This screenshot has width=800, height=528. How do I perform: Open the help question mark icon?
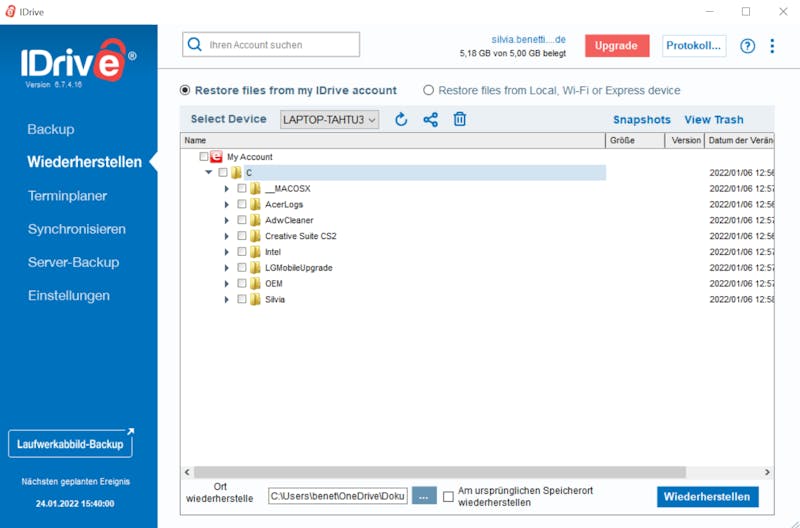tap(747, 46)
